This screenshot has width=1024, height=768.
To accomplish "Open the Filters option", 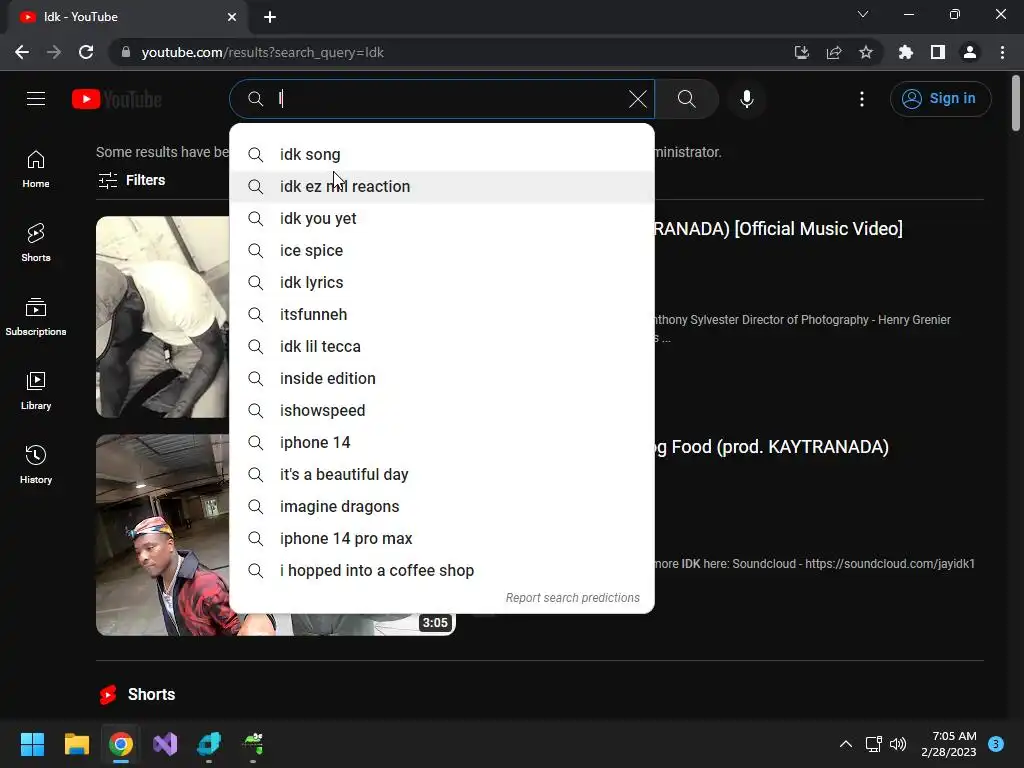I will pos(131,180).
